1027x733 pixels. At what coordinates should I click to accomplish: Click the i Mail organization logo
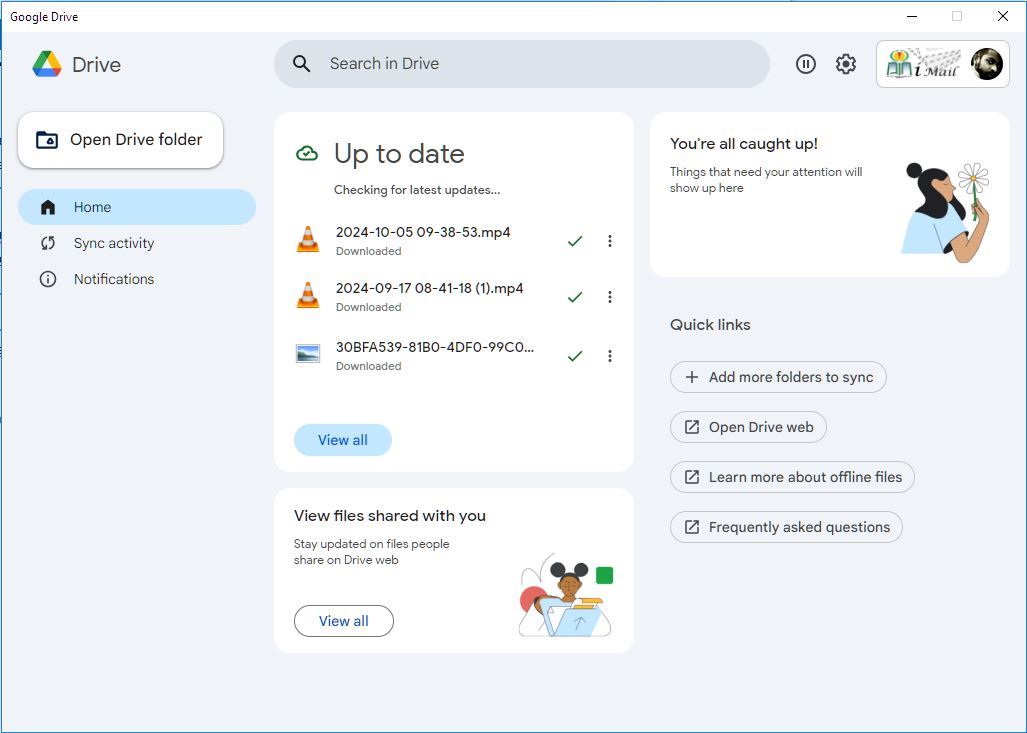pos(923,64)
